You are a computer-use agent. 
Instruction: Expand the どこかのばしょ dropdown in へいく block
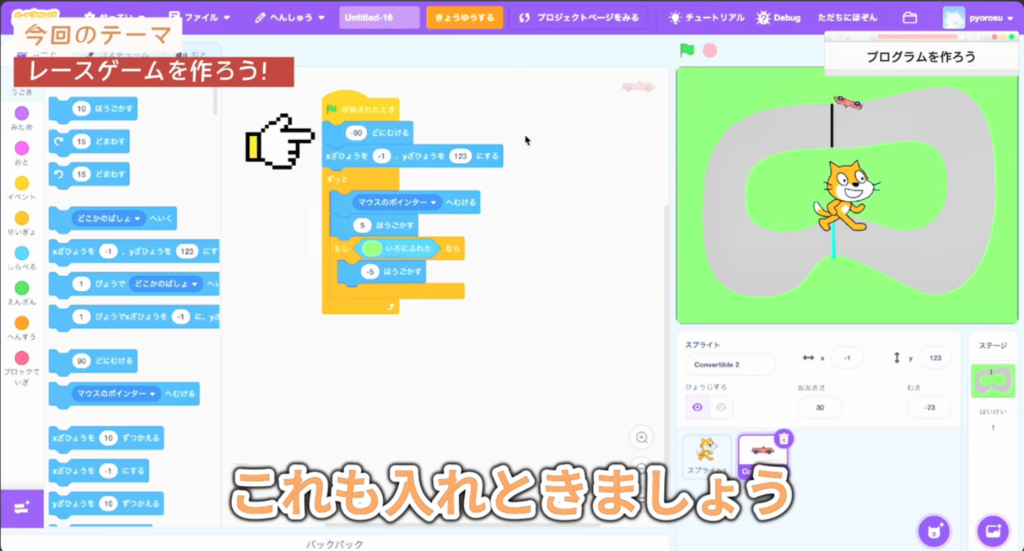tap(138, 217)
